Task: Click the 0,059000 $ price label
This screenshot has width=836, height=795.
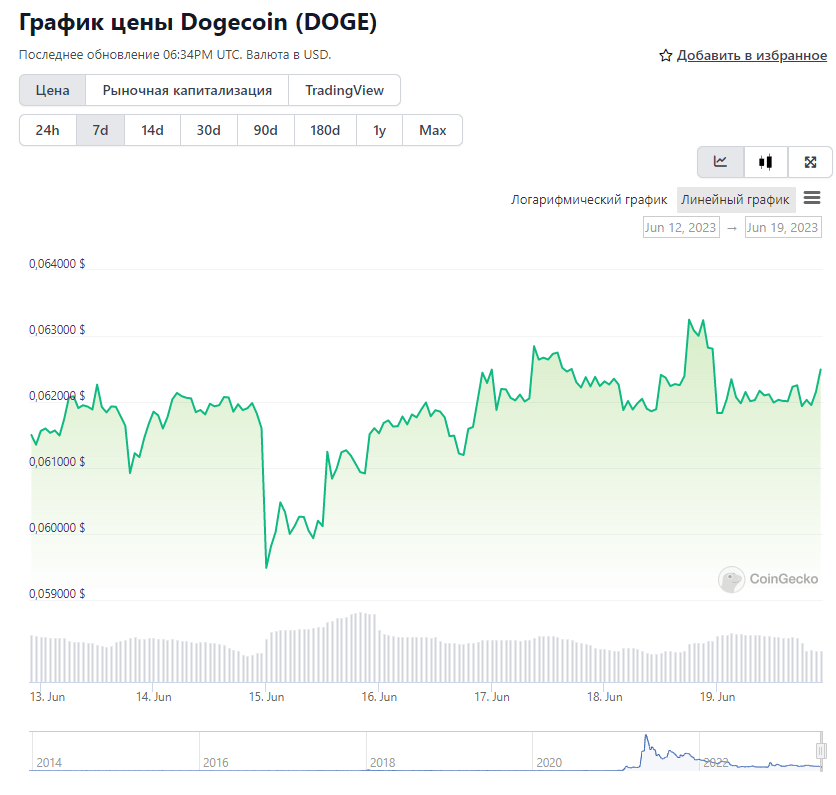Action: click(x=57, y=594)
